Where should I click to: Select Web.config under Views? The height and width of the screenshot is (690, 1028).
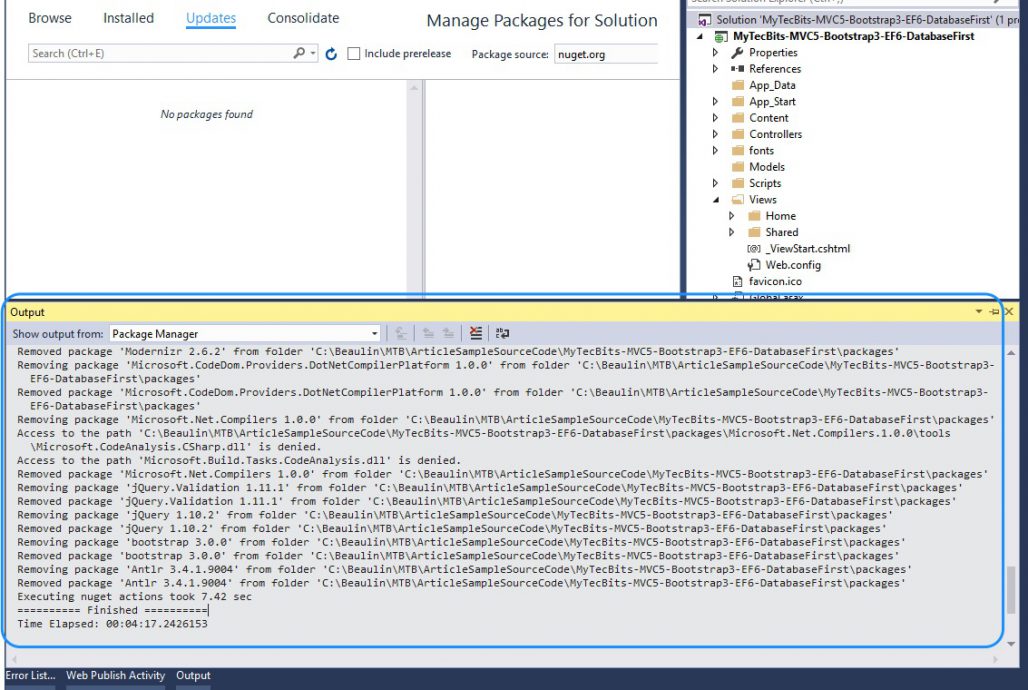tap(793, 265)
